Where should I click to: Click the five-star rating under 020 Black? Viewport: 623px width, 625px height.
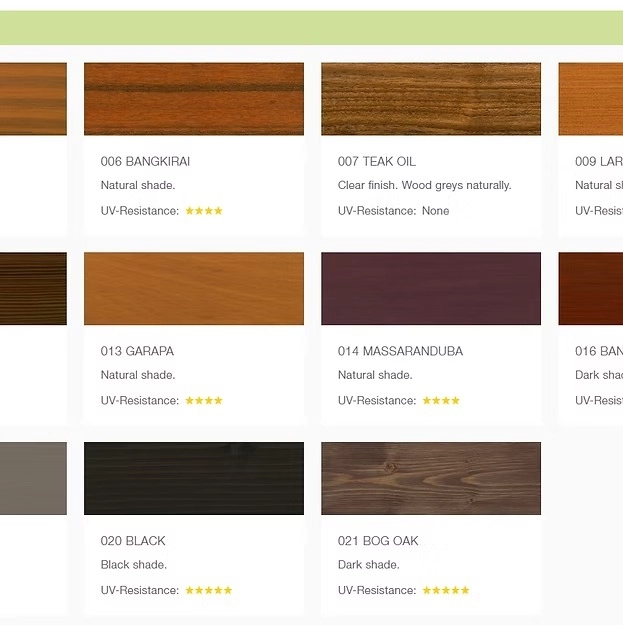[209, 590]
